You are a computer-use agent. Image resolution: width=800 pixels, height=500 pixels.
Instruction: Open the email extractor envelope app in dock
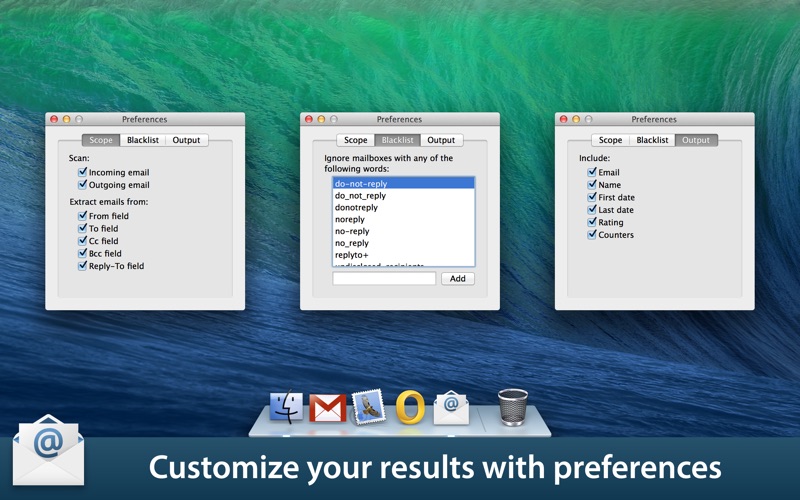tap(451, 408)
